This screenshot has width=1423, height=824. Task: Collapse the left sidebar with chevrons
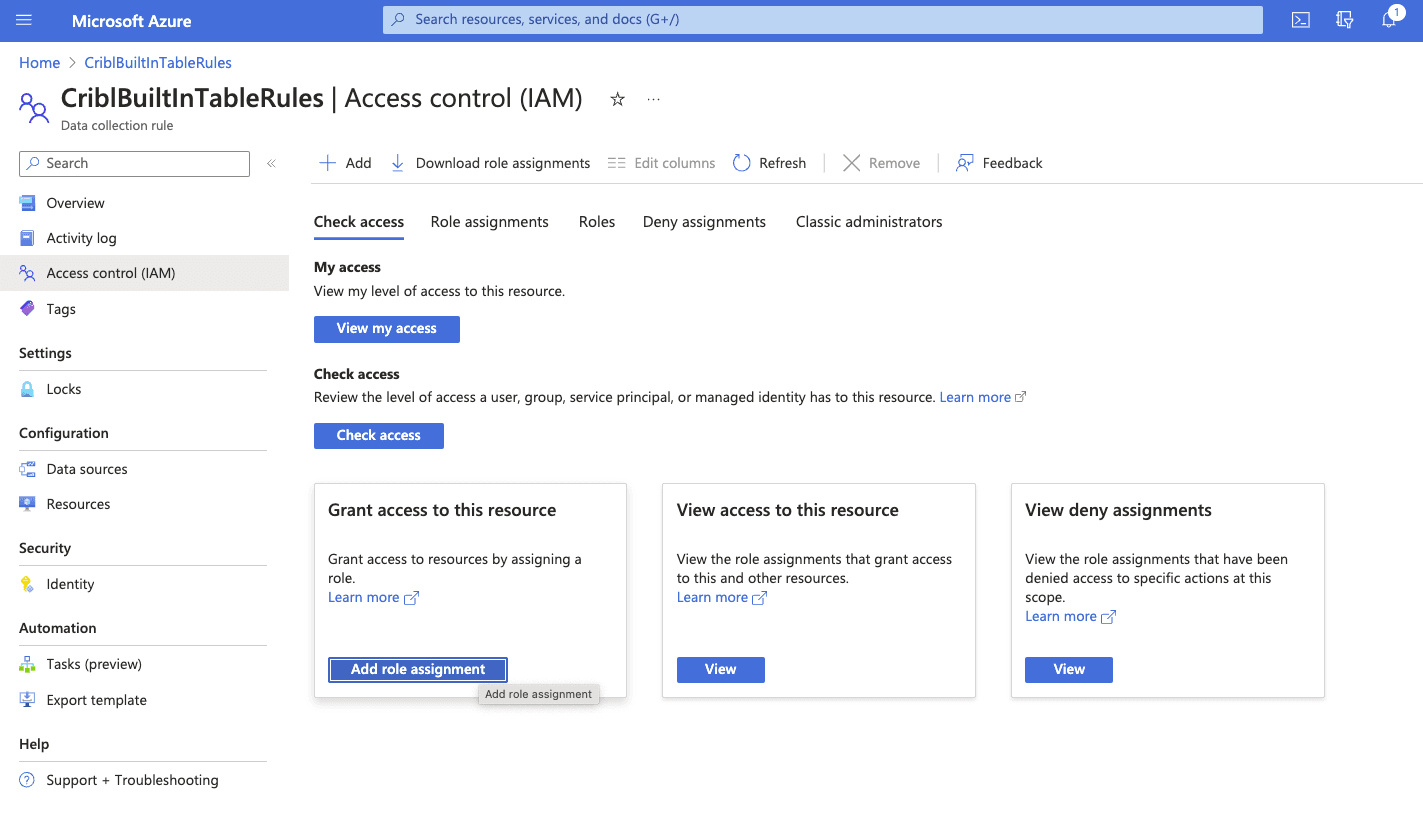click(271, 163)
